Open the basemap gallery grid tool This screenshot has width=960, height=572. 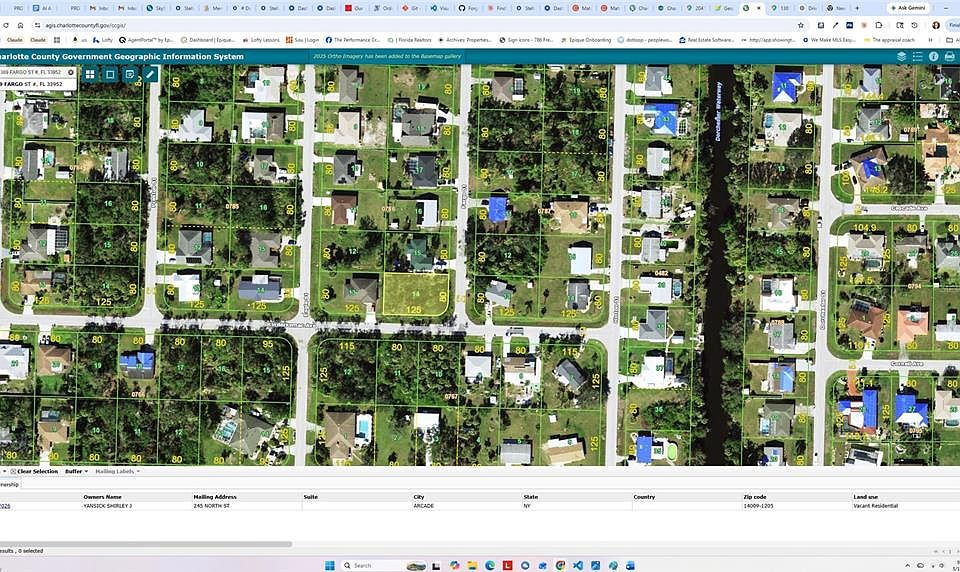[x=90, y=74]
